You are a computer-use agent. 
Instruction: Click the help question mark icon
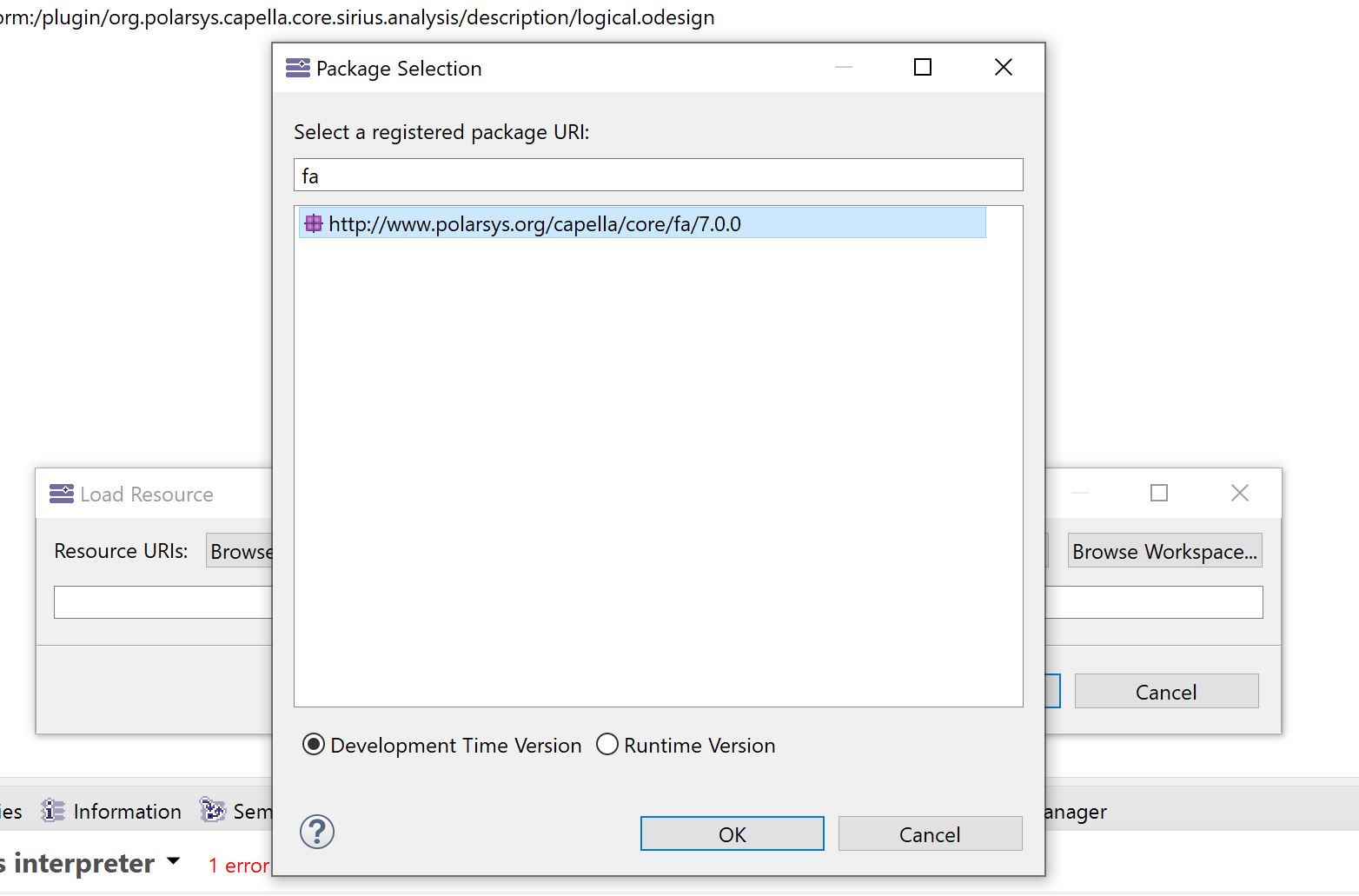click(317, 832)
